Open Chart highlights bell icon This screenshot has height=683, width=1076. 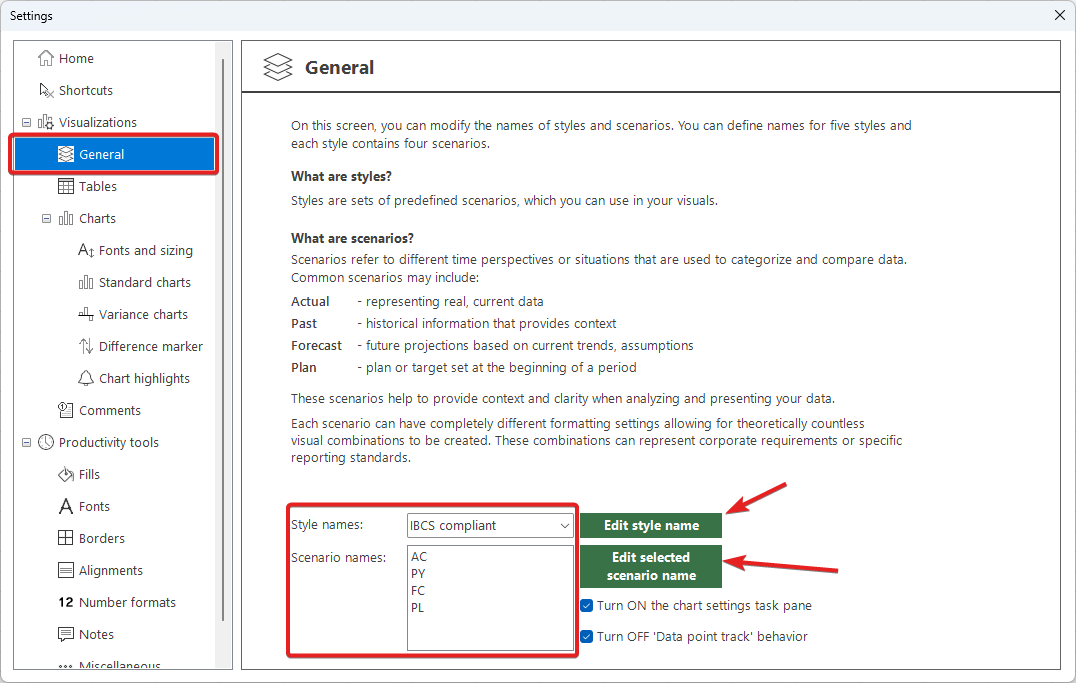(x=86, y=379)
